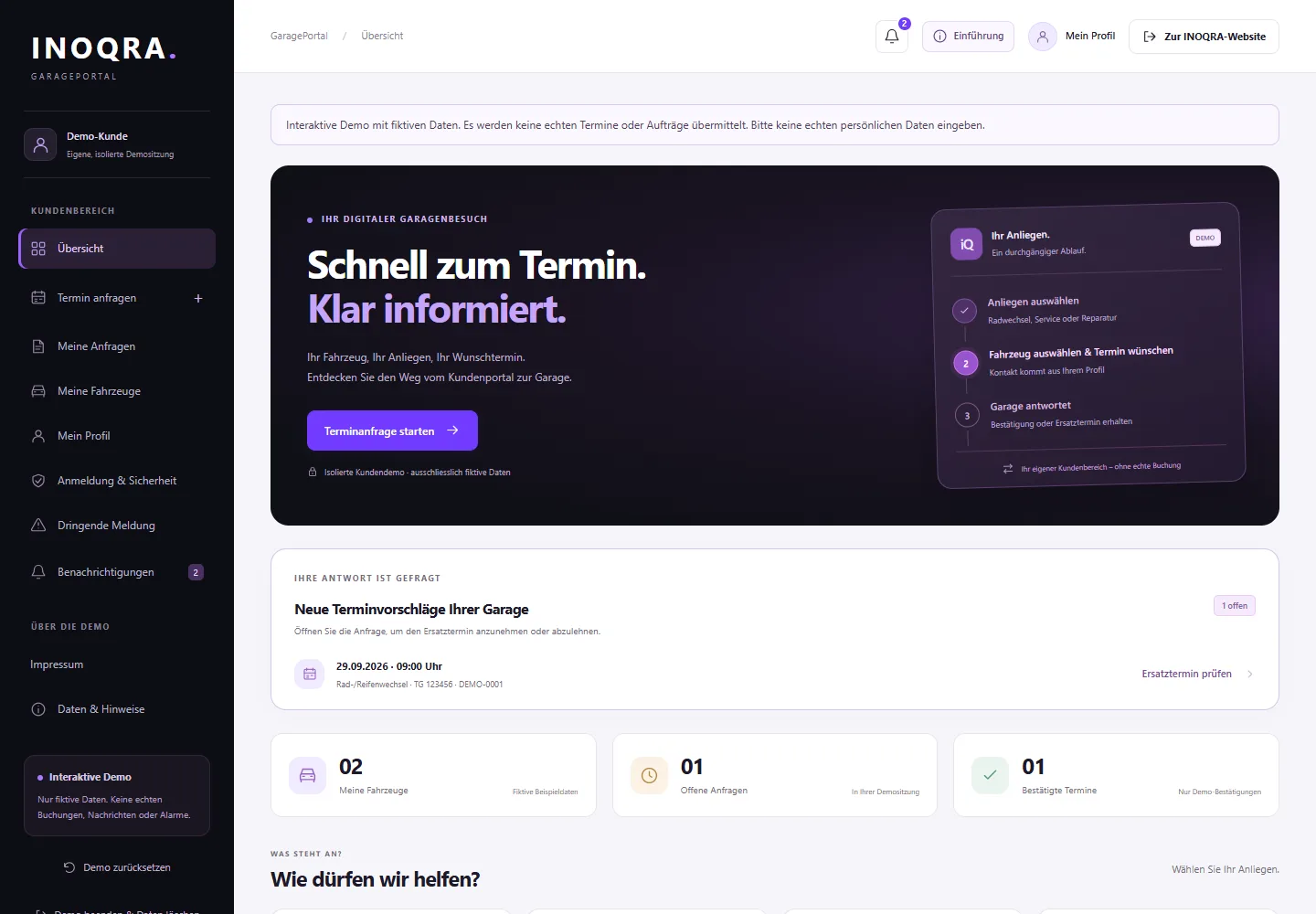
Task: Click the Daten & Hinweise info icon
Action: click(38, 709)
